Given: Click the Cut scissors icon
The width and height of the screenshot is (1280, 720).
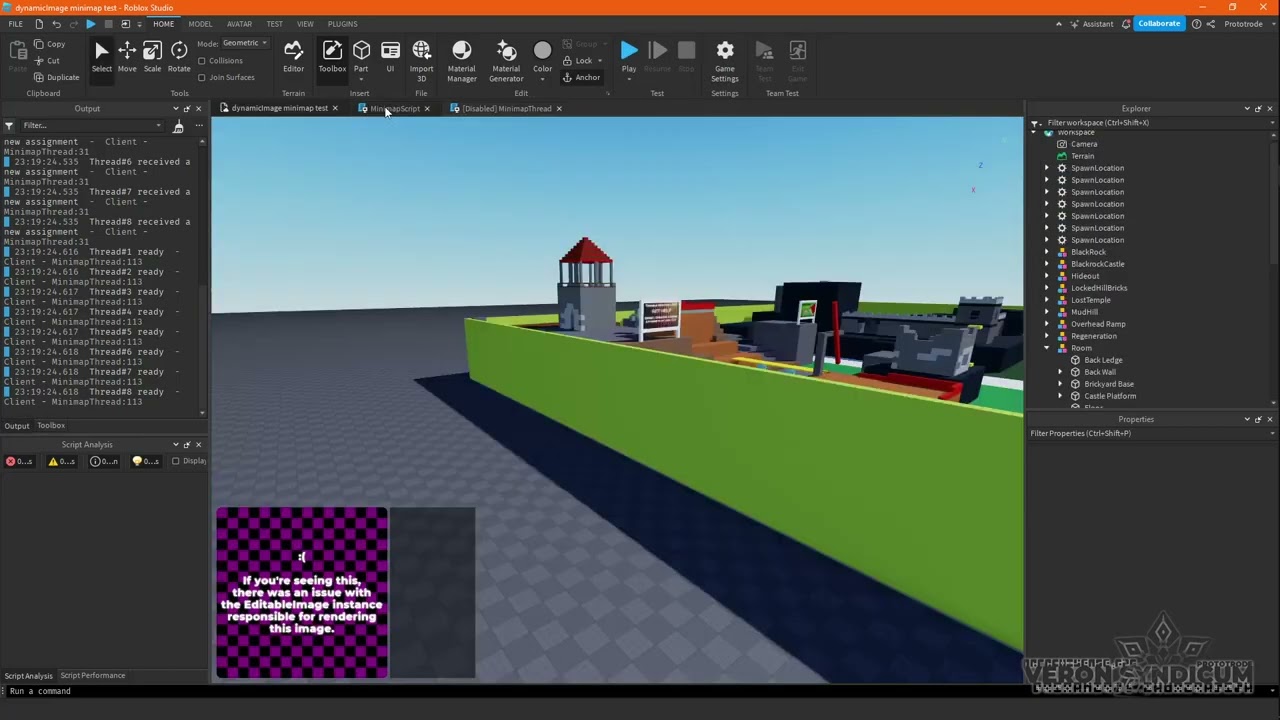Looking at the screenshot, I should pos(40,61).
